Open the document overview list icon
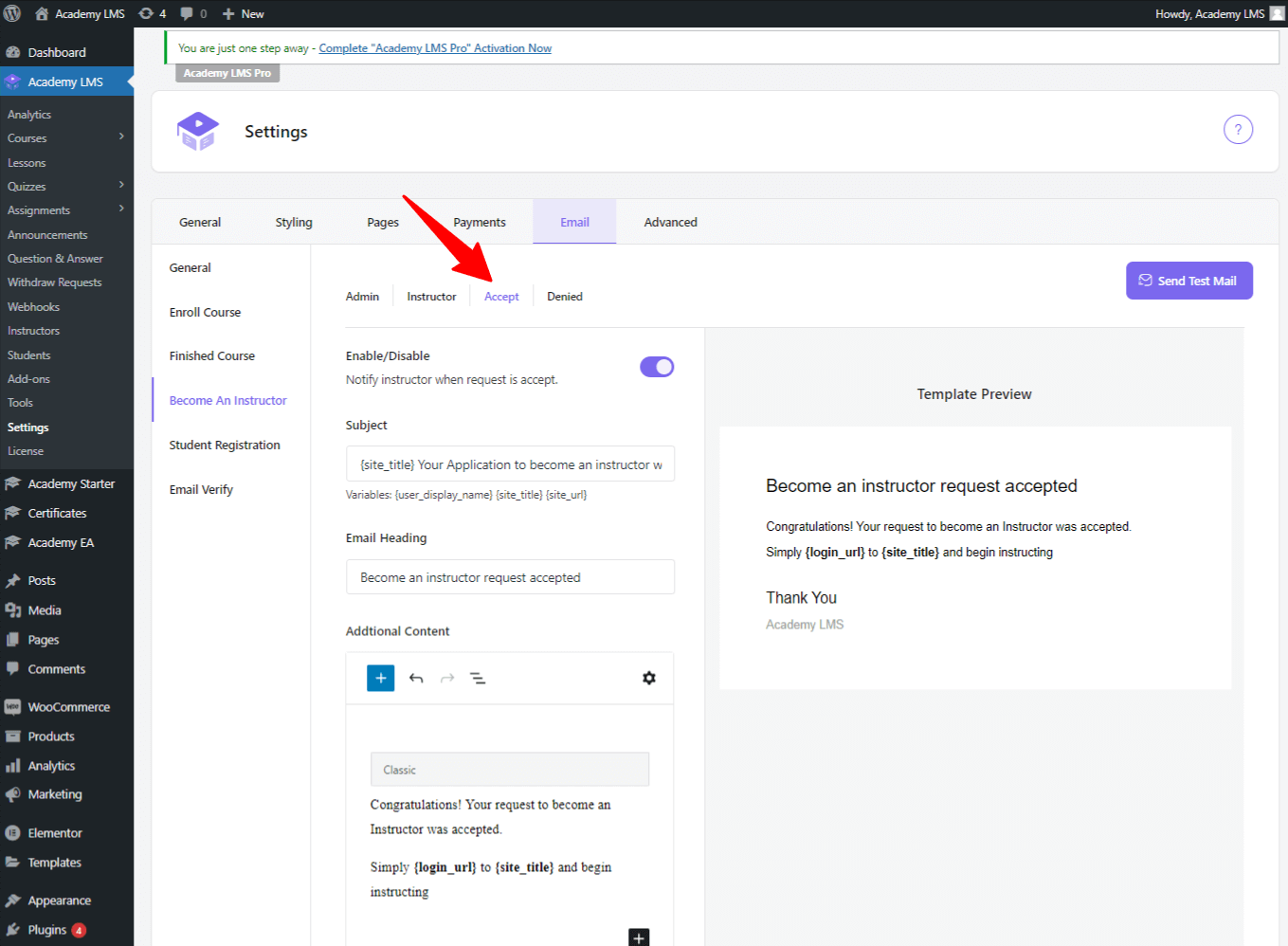The width and height of the screenshot is (1288, 946). pos(479,678)
